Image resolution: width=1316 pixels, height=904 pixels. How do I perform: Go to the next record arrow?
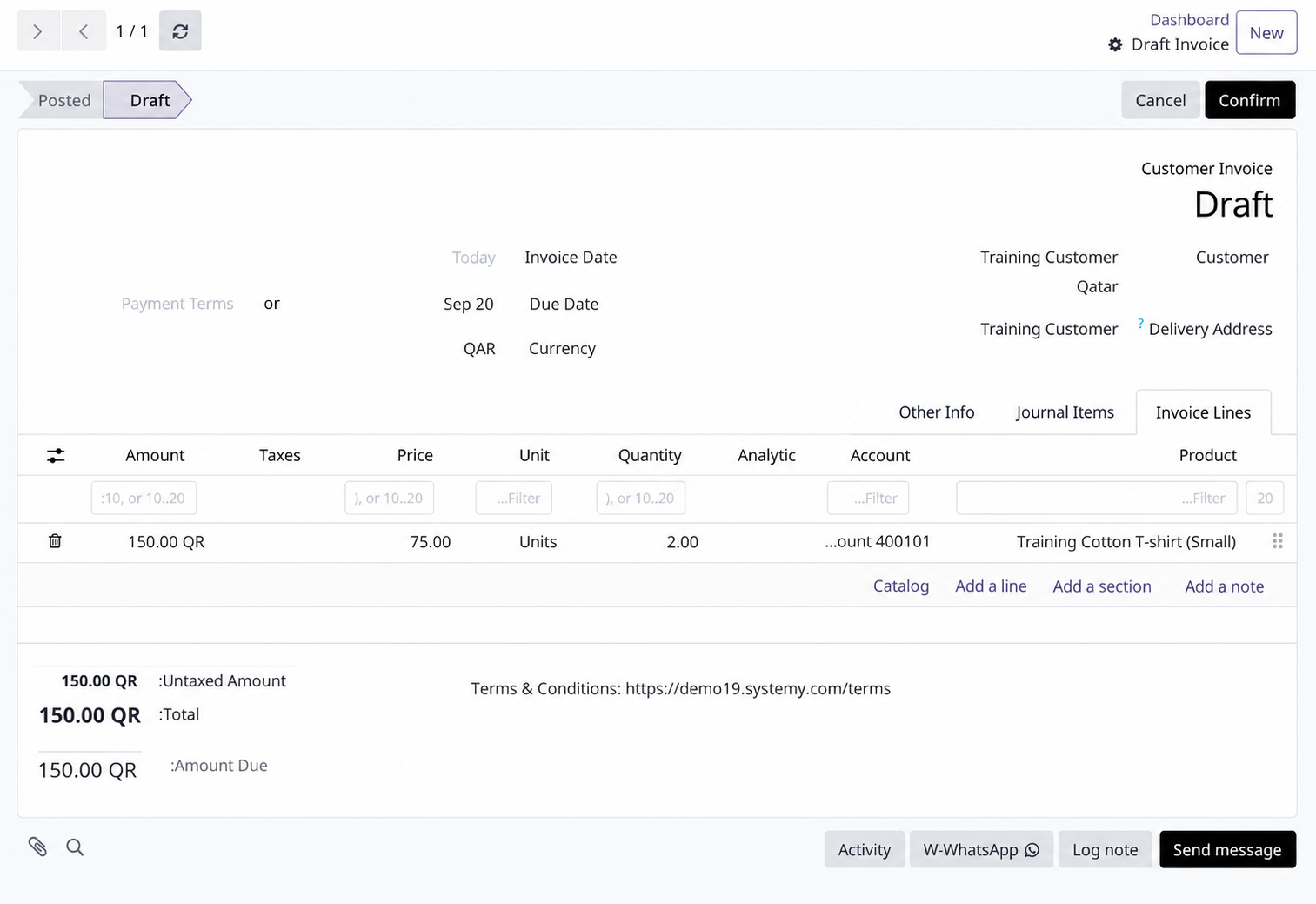(38, 31)
